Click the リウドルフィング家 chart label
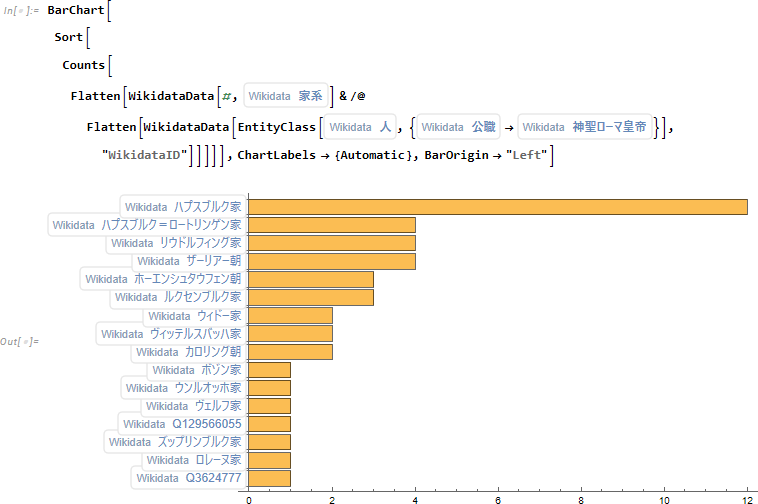Image resolution: width=758 pixels, height=504 pixels. [175, 243]
